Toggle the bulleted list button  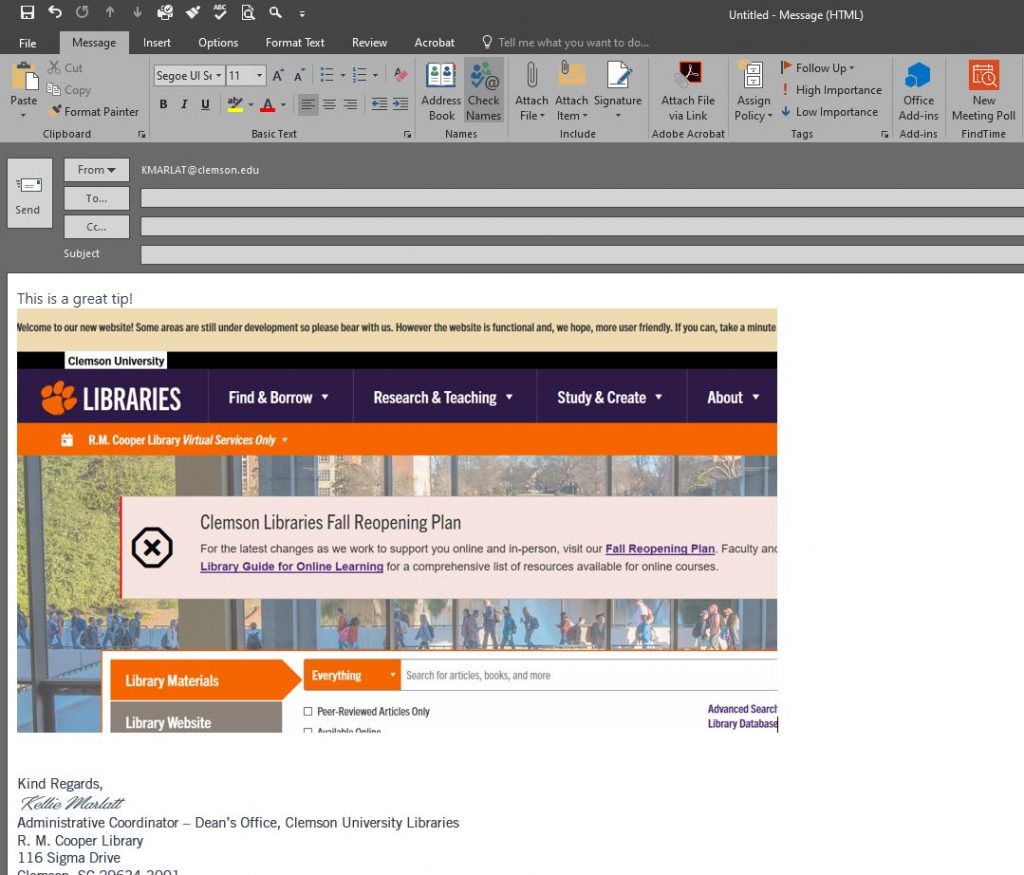click(x=327, y=76)
